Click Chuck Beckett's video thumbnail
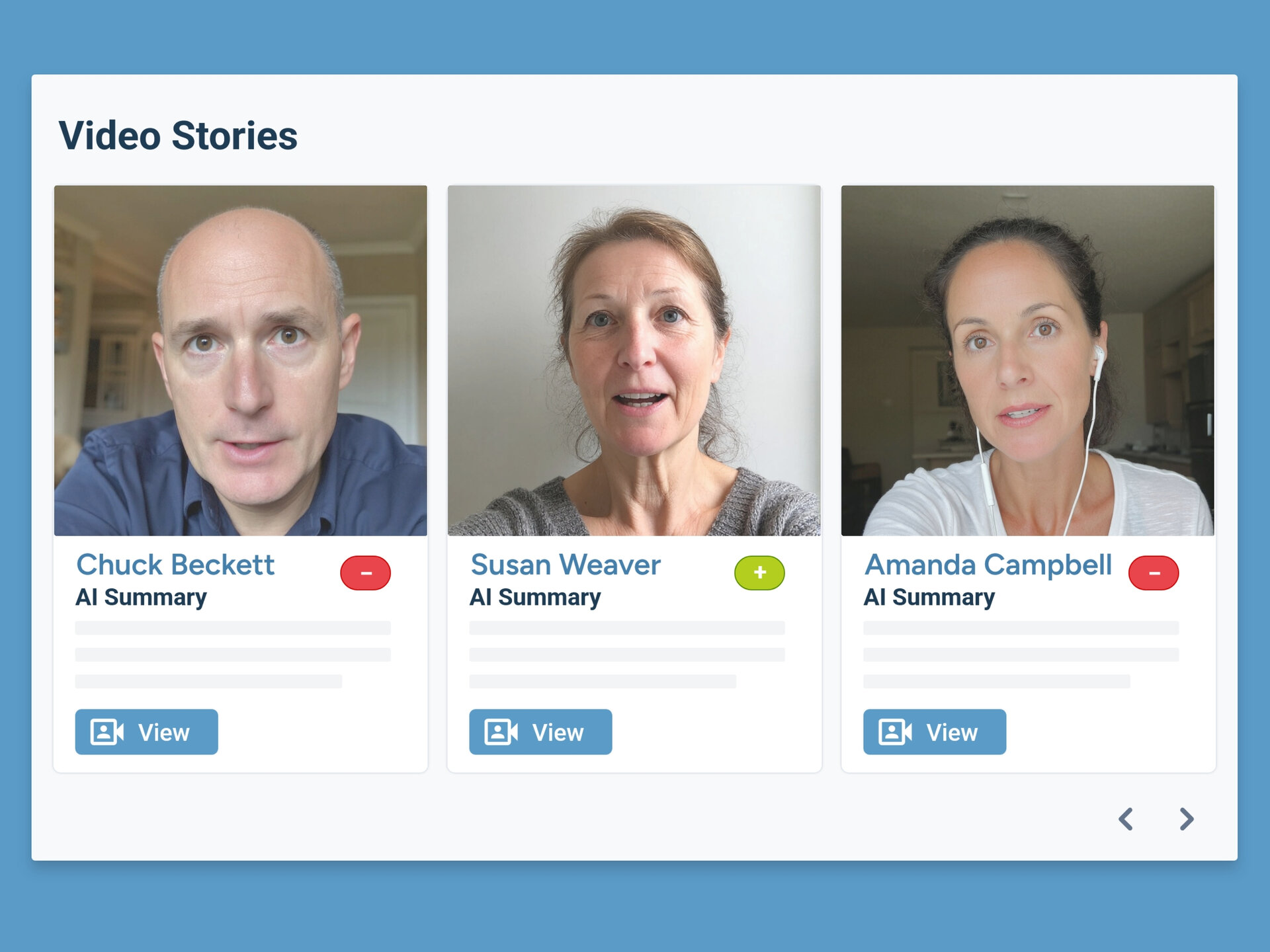Viewport: 1270px width, 952px height. (x=241, y=360)
